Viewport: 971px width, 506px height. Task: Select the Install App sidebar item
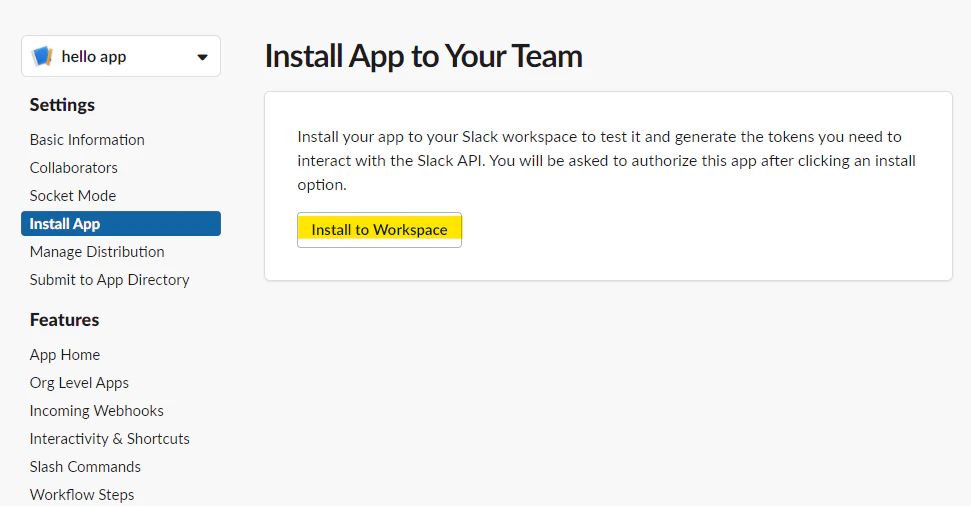click(121, 224)
